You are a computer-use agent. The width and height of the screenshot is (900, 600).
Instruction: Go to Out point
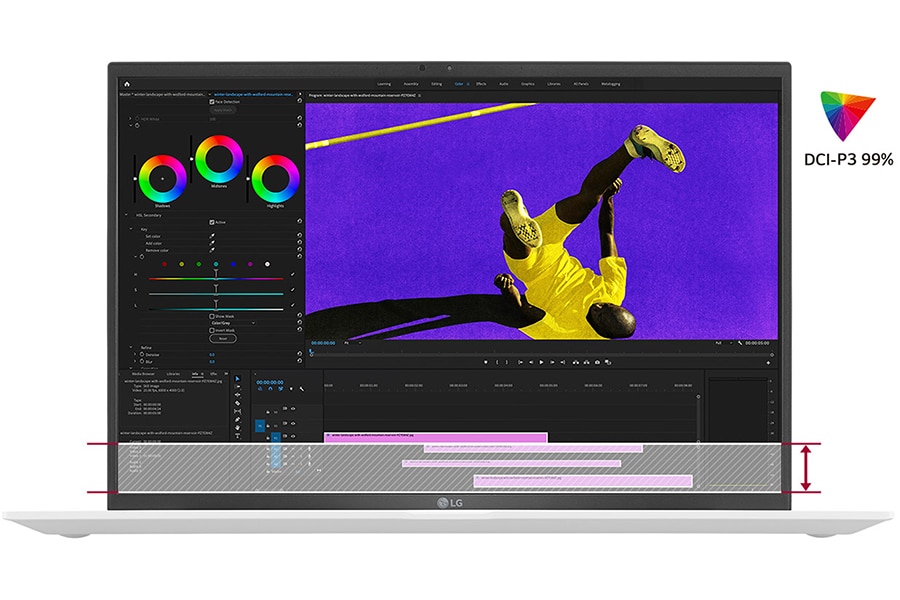tap(562, 362)
